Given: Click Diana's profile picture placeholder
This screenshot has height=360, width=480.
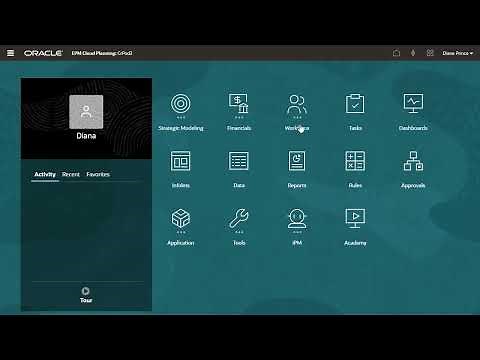Looking at the screenshot, I should coord(86,112).
